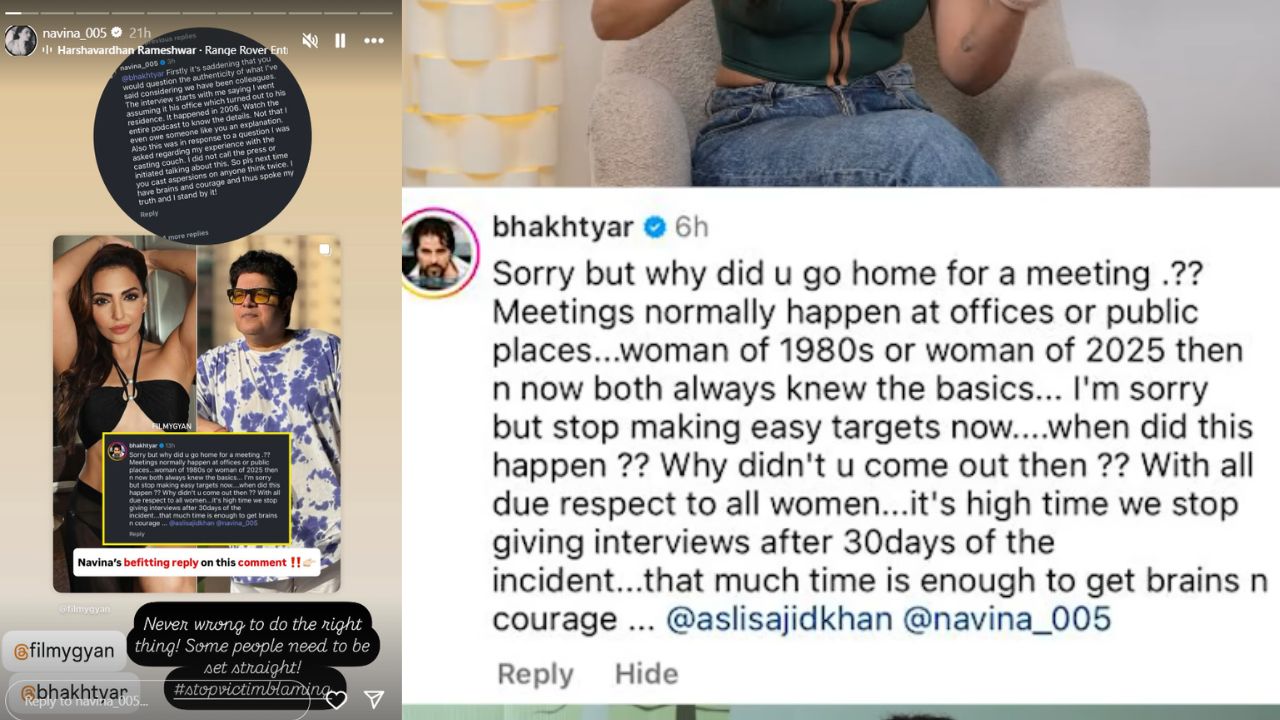Screen dimensions: 1280x720
Task: Mute the story sound
Action: click(310, 41)
